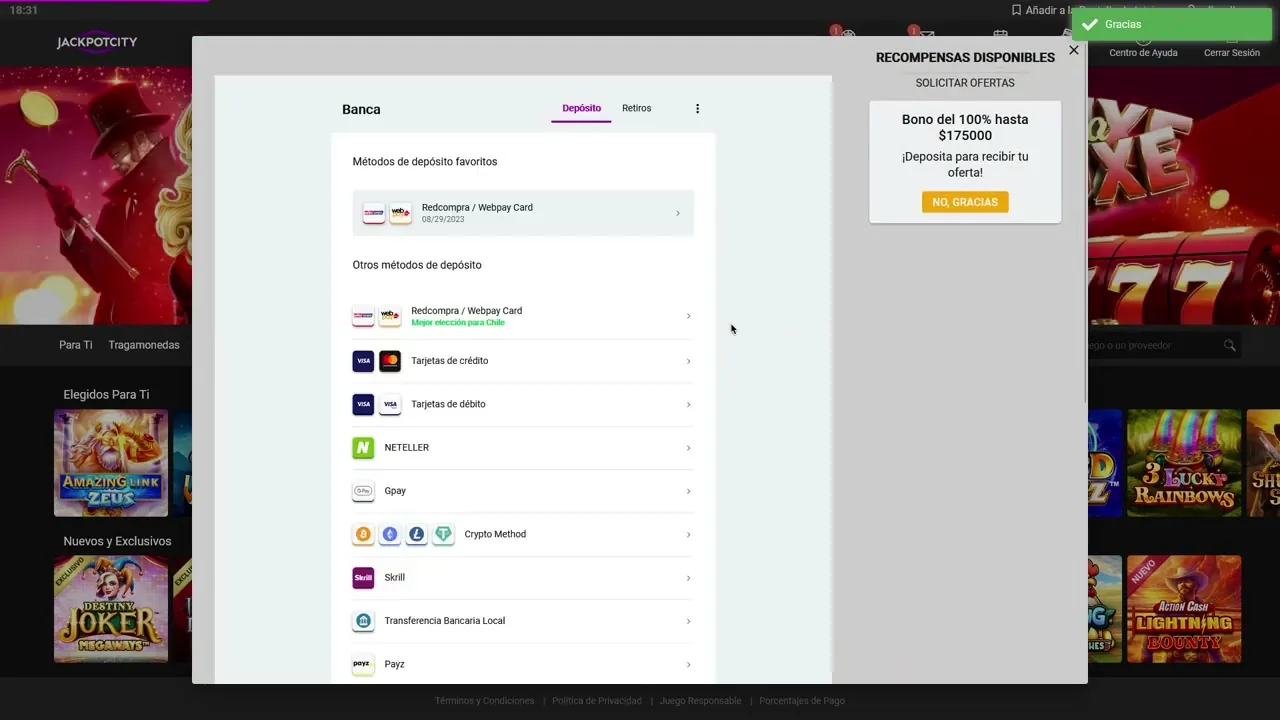This screenshot has height=720, width=1280.
Task: Click the Bitcoin icon in Crypto Method
Action: (x=363, y=534)
